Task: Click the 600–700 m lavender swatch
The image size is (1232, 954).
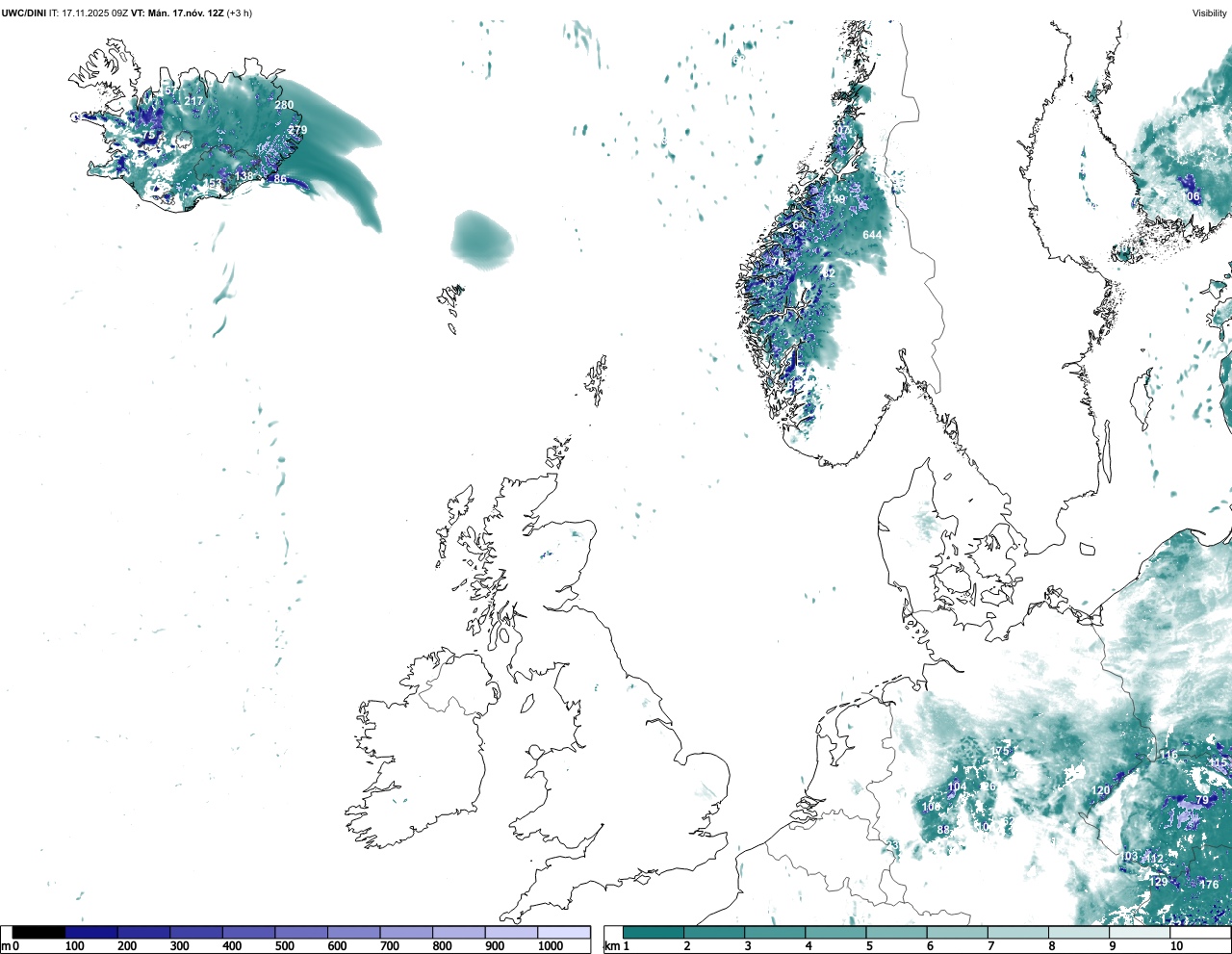Action: (x=353, y=933)
